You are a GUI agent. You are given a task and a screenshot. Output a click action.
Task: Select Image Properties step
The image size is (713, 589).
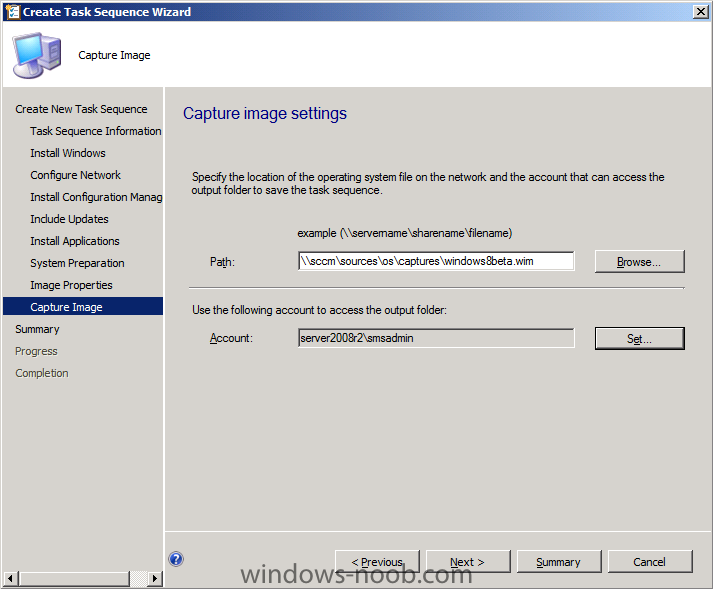point(71,285)
